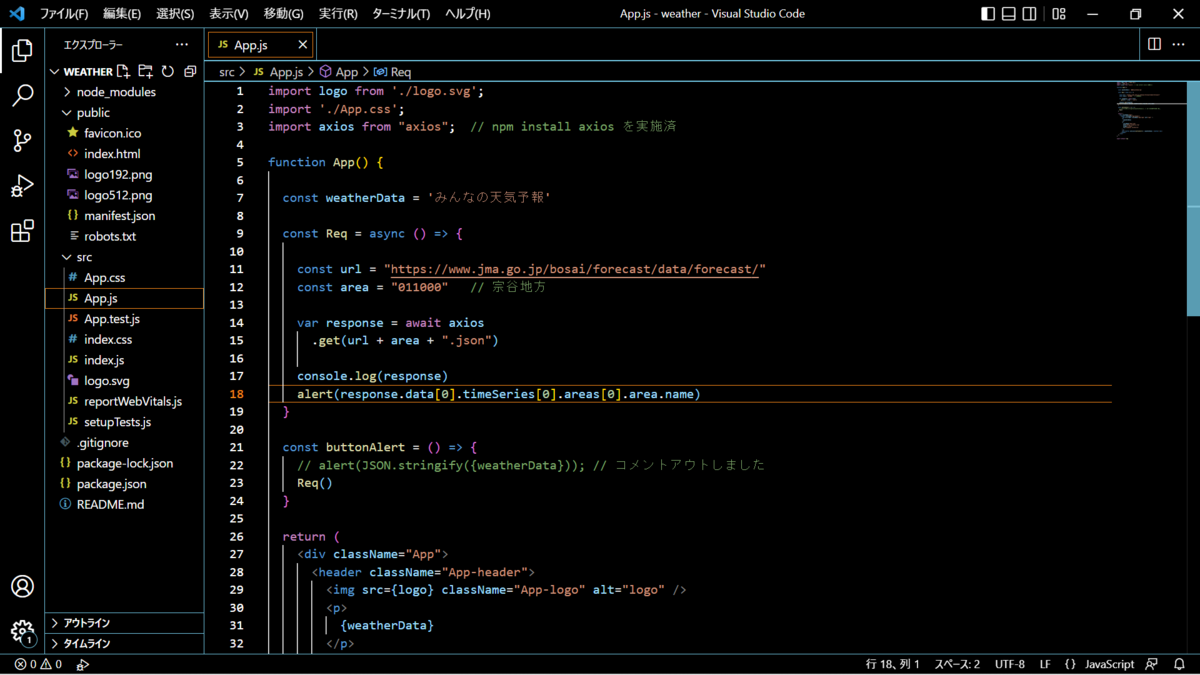Click the editor minimap
Screen dimensions: 1200x675
(1149, 110)
